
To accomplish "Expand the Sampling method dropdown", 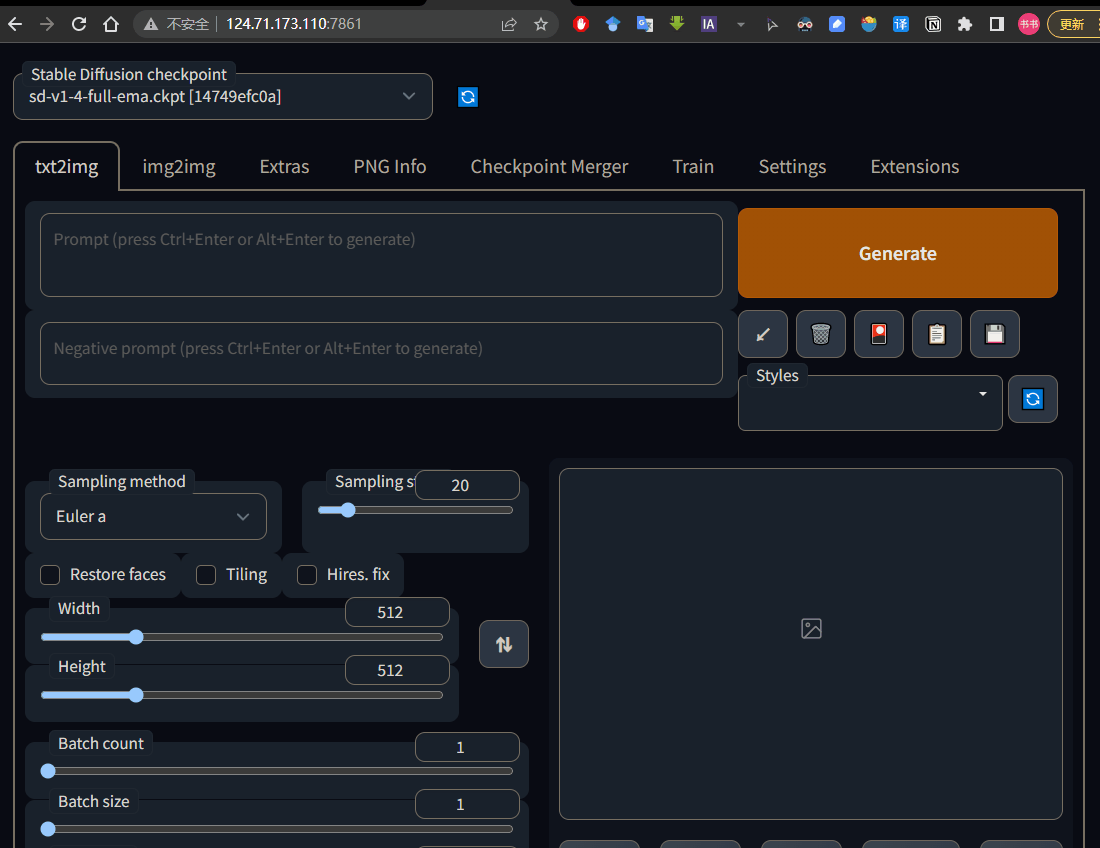I will (x=154, y=516).
